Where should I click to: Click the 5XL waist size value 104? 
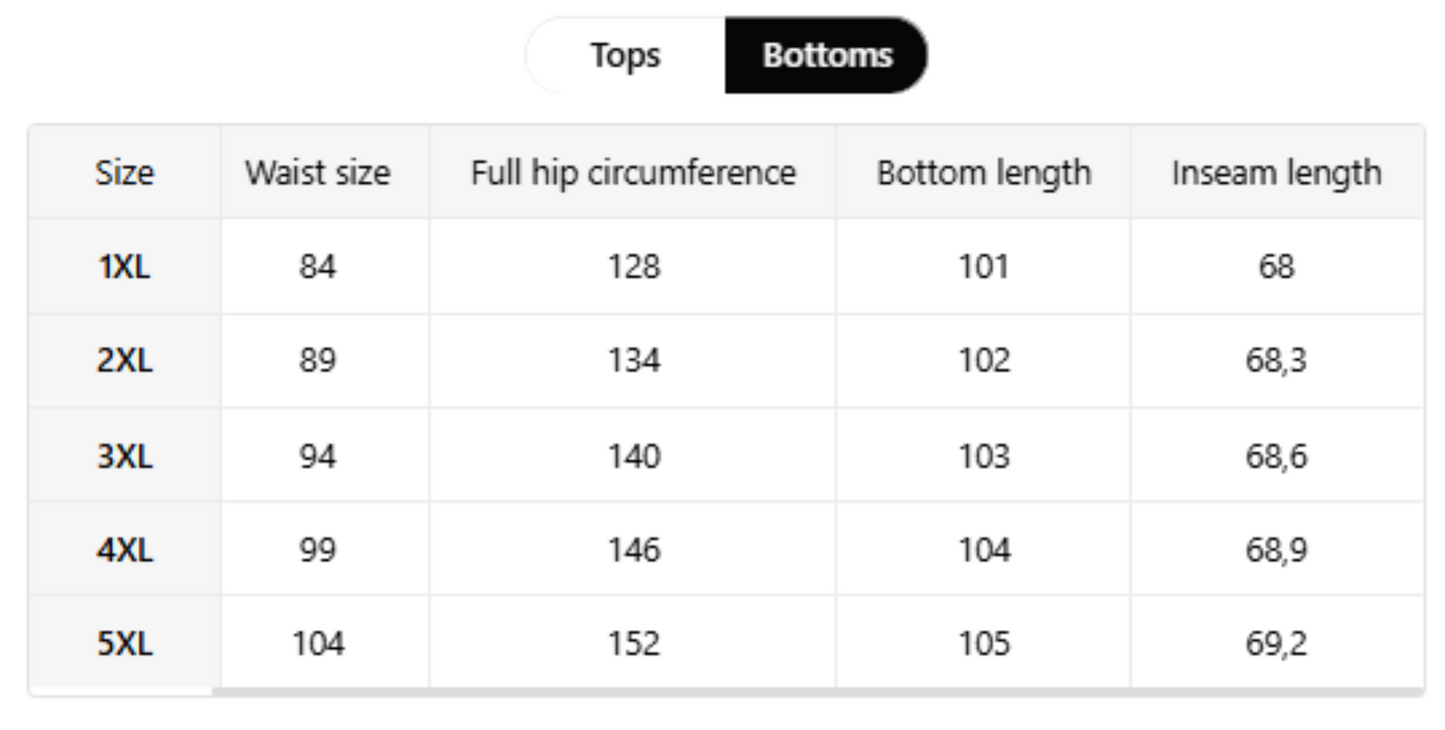(x=318, y=643)
